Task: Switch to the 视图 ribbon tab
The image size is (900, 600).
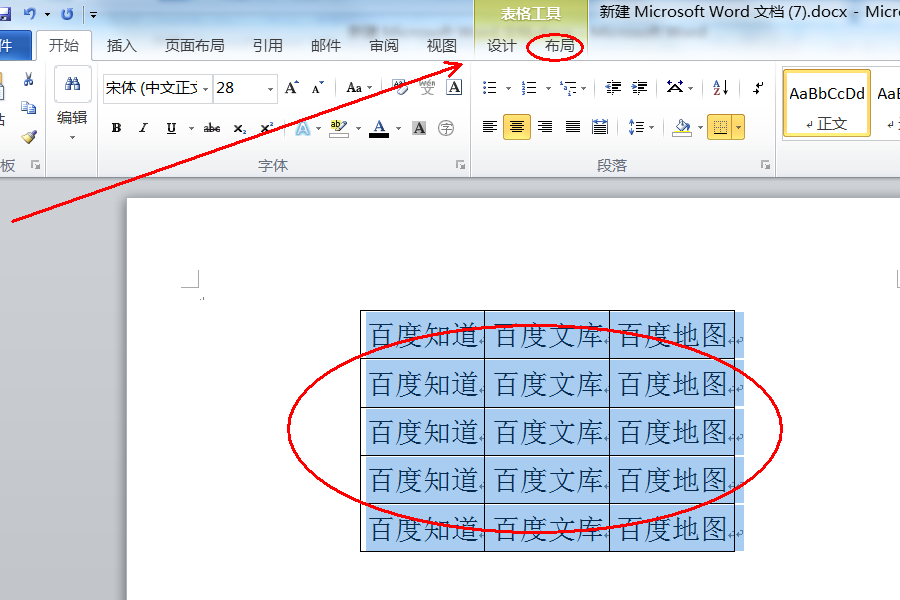Action: pos(442,45)
